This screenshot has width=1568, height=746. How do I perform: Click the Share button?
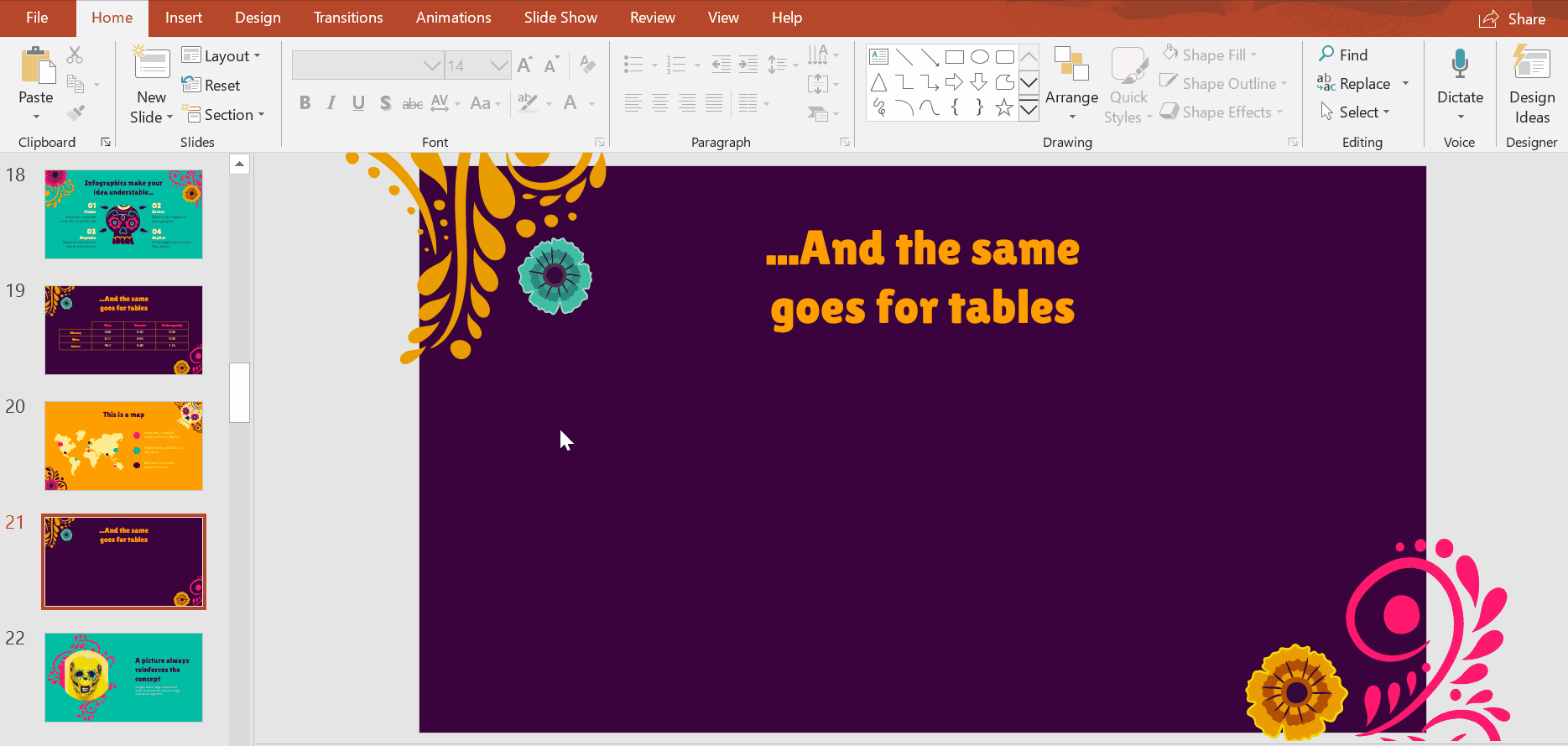(x=1513, y=18)
